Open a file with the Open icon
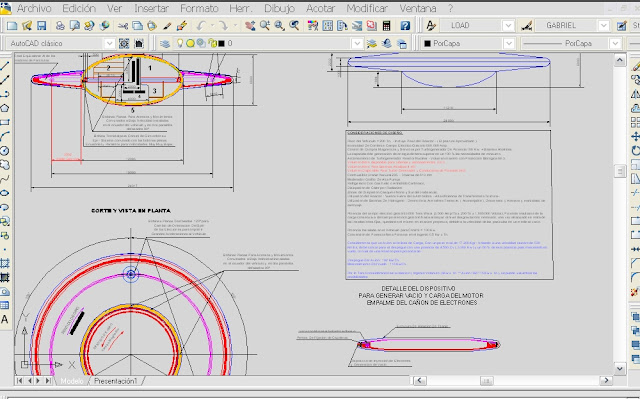 point(27,26)
